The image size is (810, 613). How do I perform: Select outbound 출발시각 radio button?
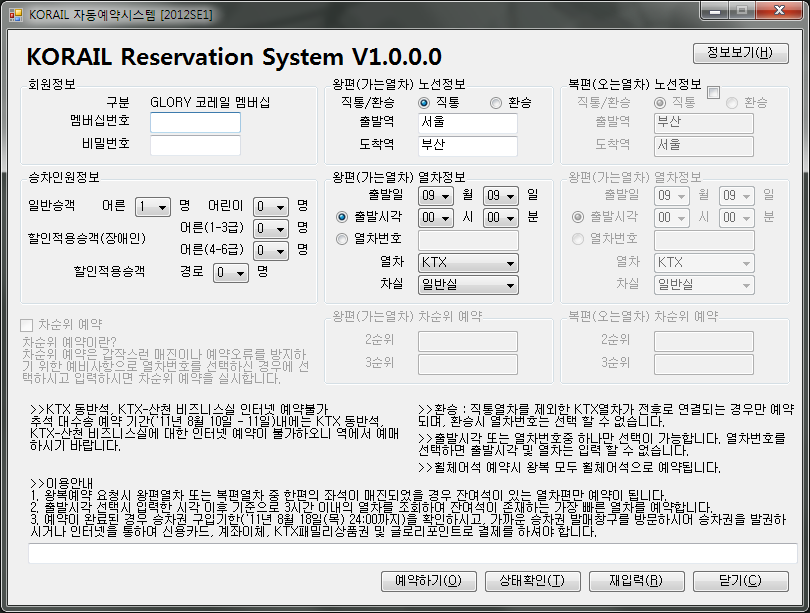pos(341,217)
